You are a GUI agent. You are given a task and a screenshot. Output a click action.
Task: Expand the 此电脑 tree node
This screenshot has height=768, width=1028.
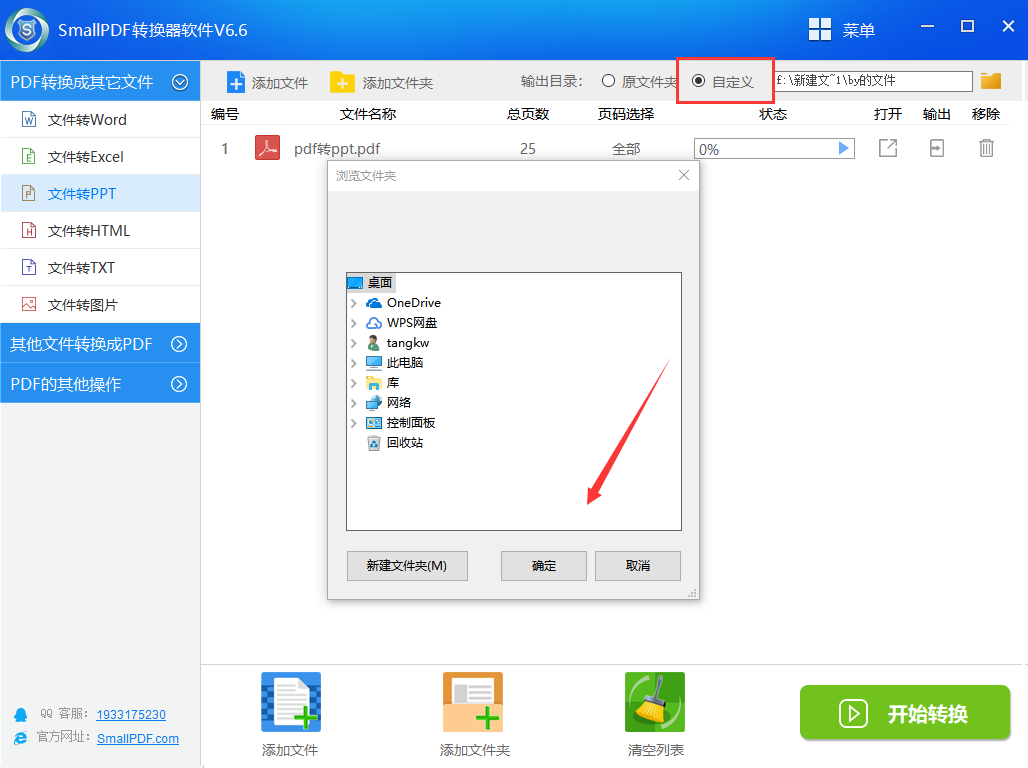tap(354, 363)
